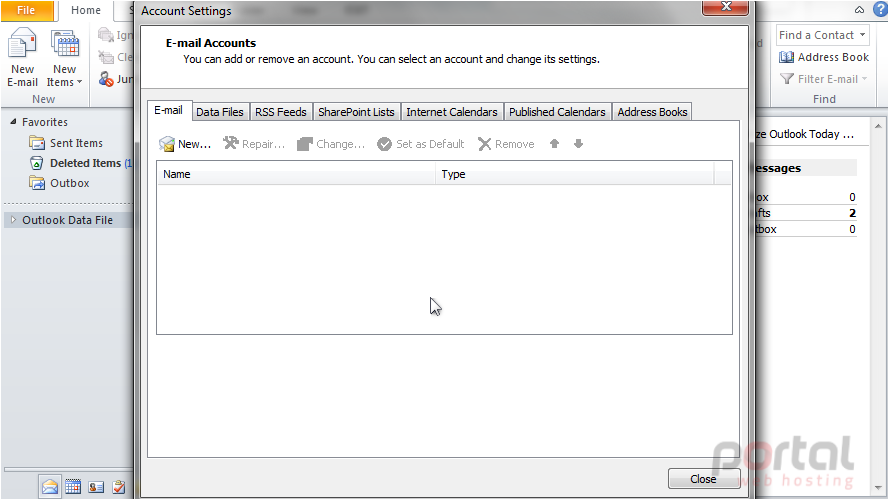Click the Close button in dialog

click(704, 479)
